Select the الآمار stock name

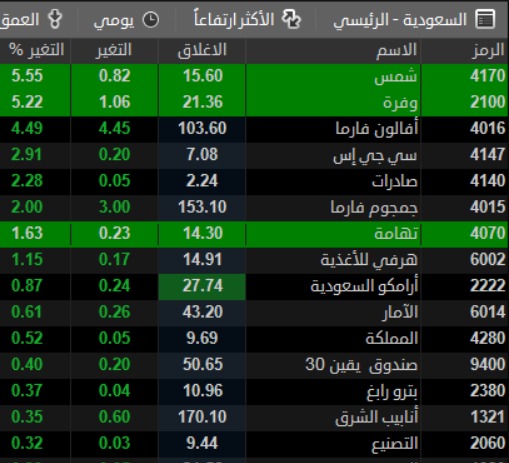click(400, 313)
